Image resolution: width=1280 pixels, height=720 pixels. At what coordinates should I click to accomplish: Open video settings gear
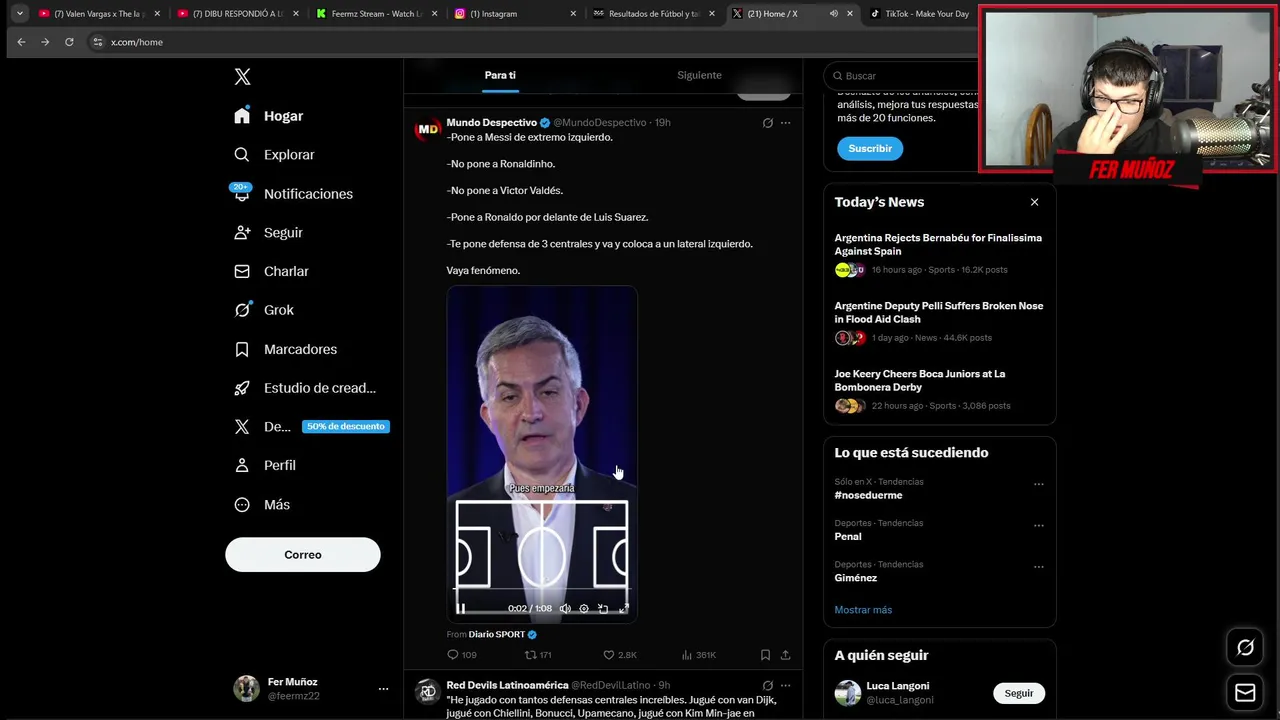tap(584, 608)
